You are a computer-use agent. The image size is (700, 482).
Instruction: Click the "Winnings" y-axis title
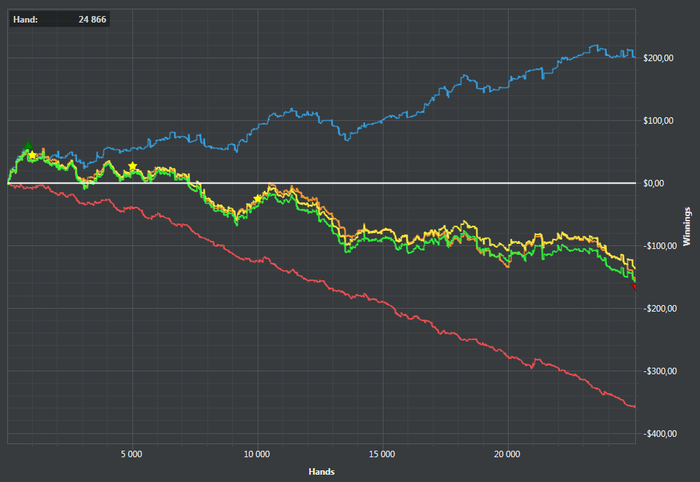click(687, 227)
